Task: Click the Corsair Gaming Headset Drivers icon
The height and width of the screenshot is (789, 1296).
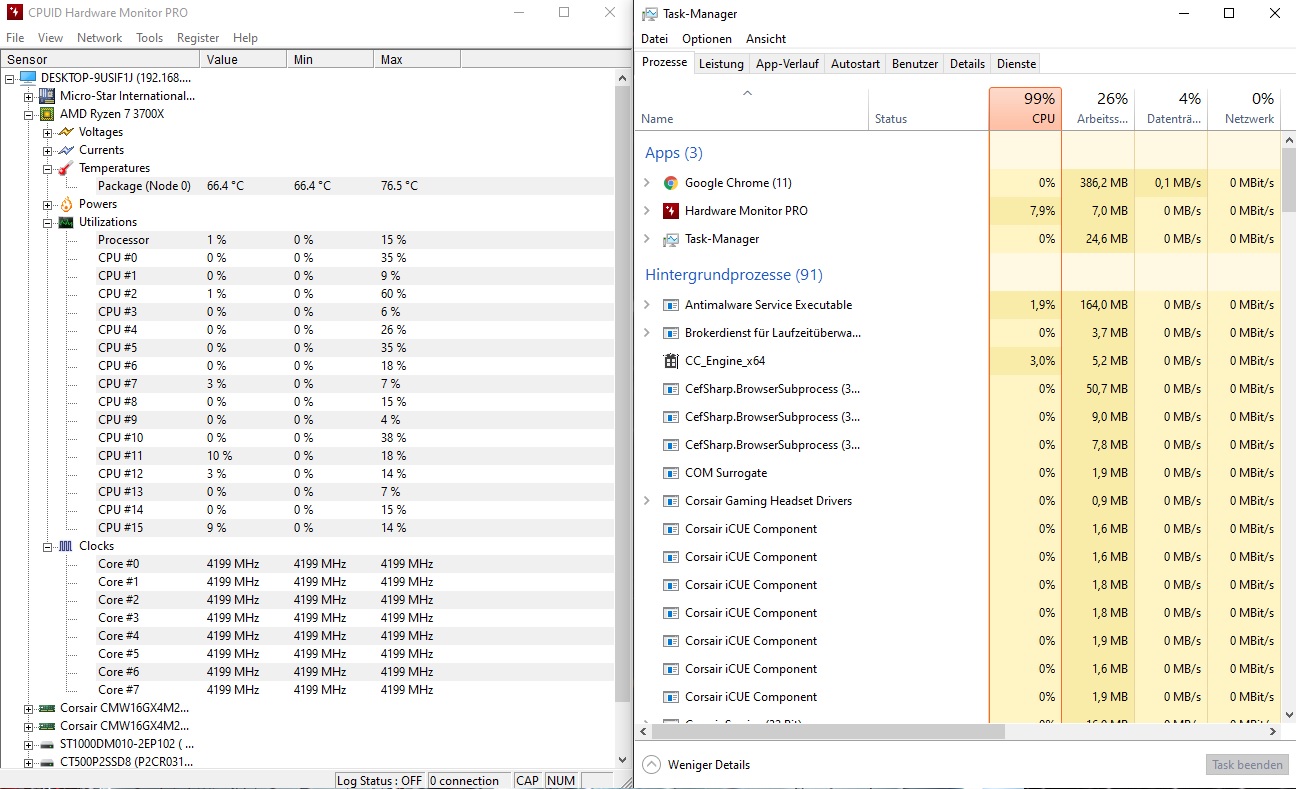Action: (x=671, y=501)
